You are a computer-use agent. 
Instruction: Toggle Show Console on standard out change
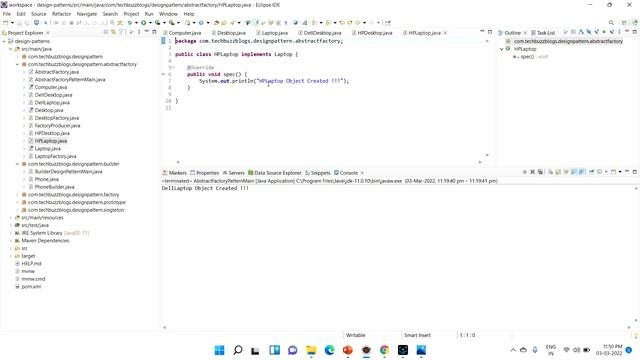[x=574, y=172]
